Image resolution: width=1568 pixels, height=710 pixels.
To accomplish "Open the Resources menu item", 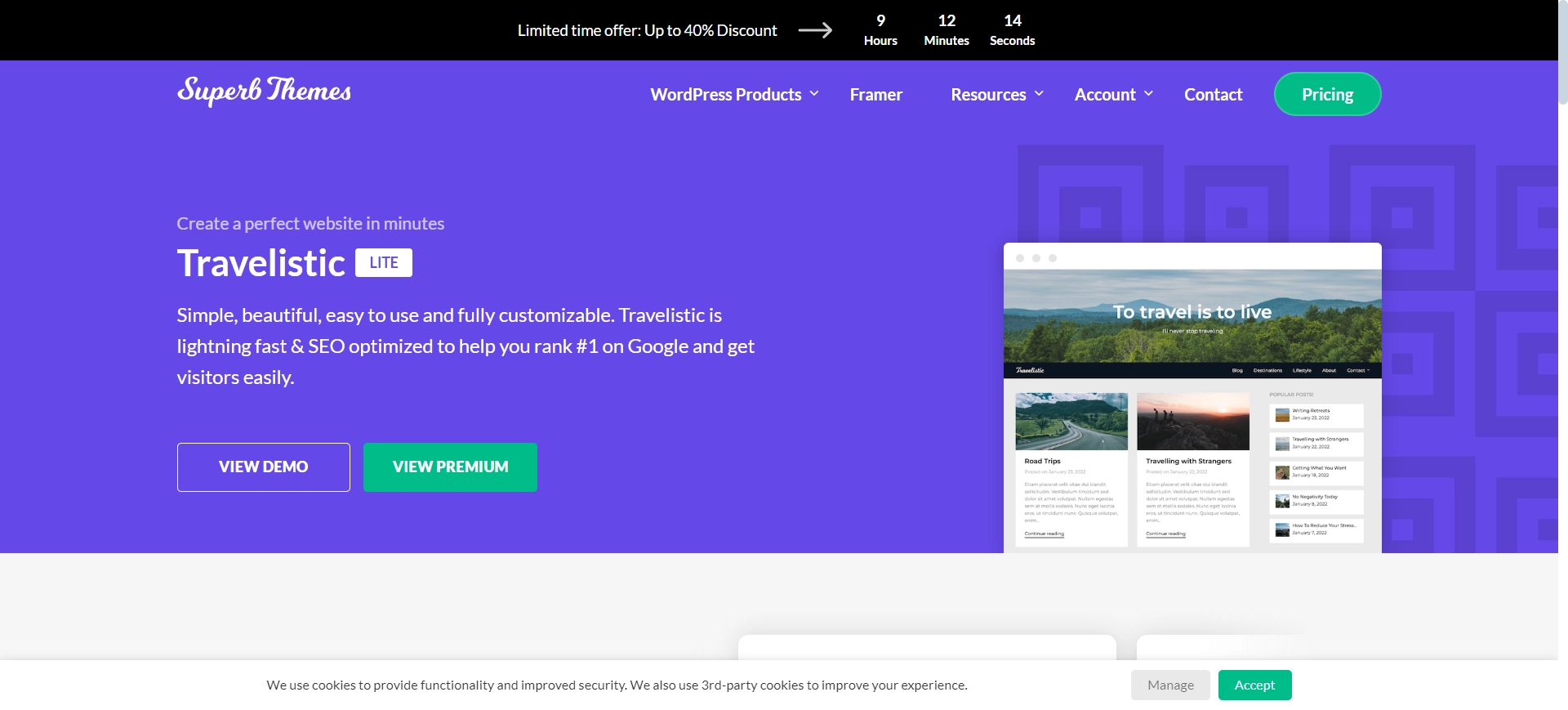I will click(988, 95).
